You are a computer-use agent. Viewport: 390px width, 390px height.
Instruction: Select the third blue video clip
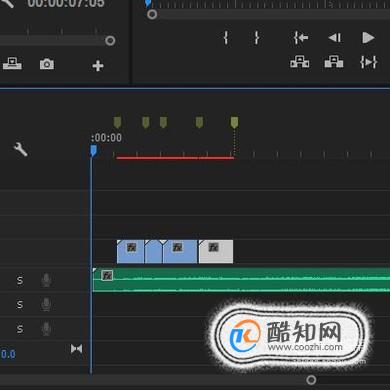180,251
